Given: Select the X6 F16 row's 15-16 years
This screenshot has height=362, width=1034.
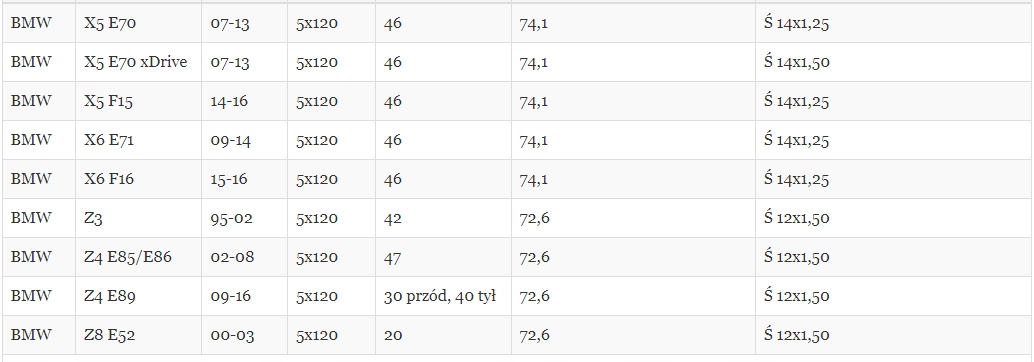Looking at the screenshot, I should pos(229,179).
